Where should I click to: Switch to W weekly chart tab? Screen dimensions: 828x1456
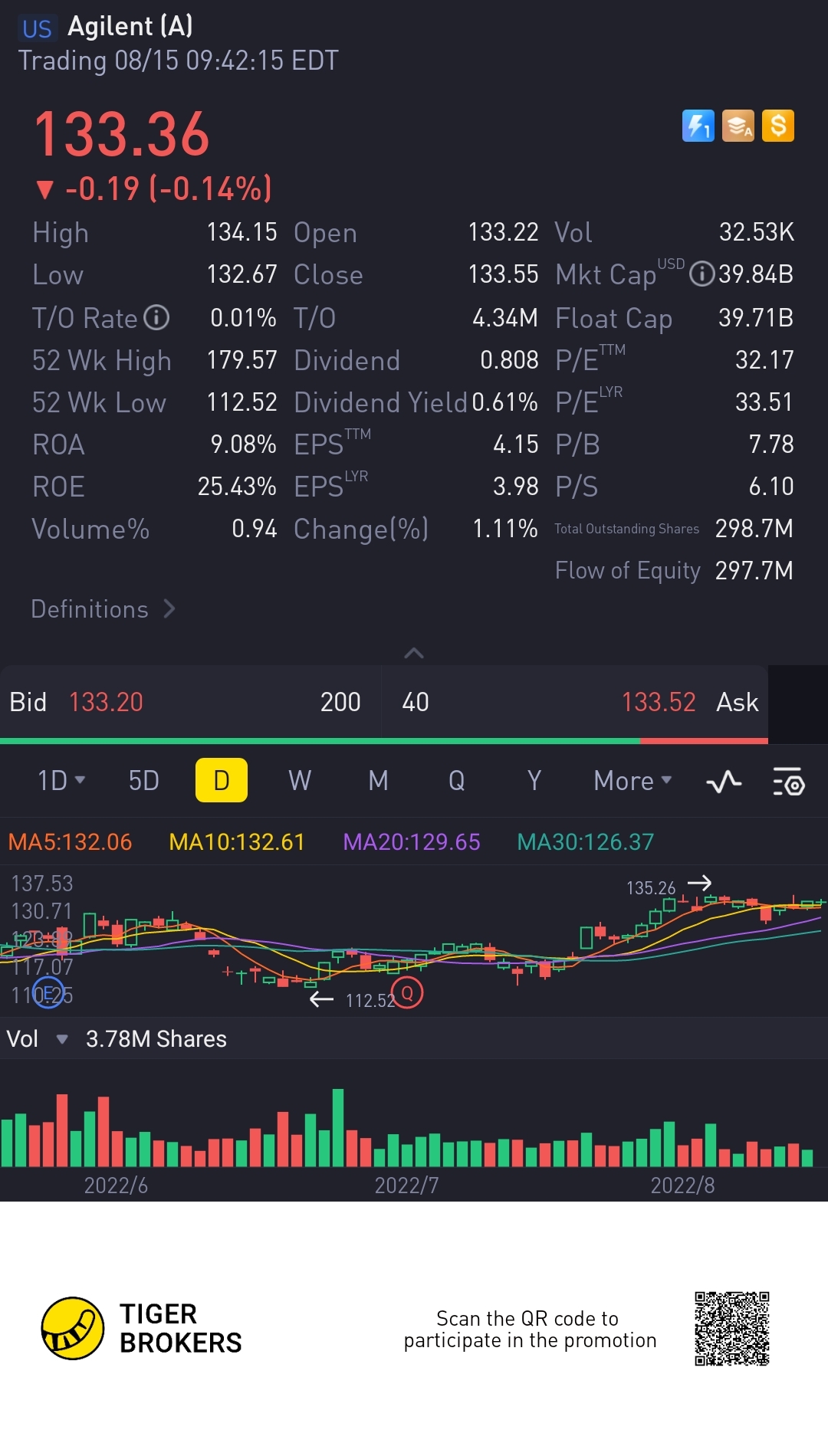point(300,781)
